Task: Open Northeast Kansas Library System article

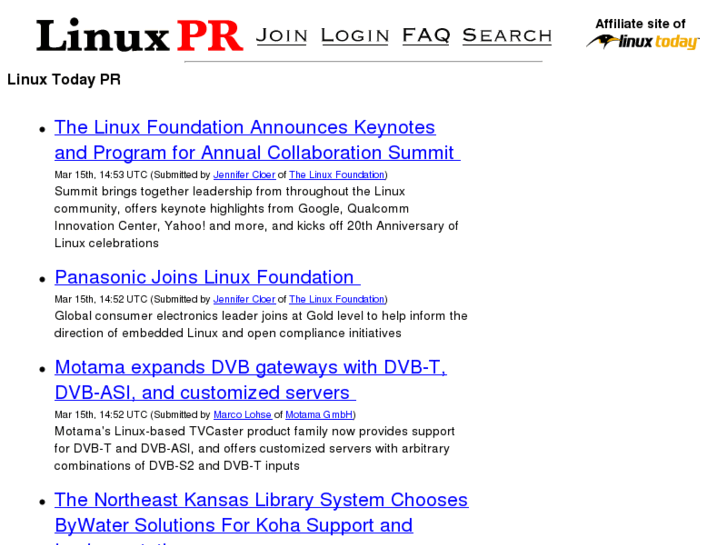Action: click(x=261, y=517)
